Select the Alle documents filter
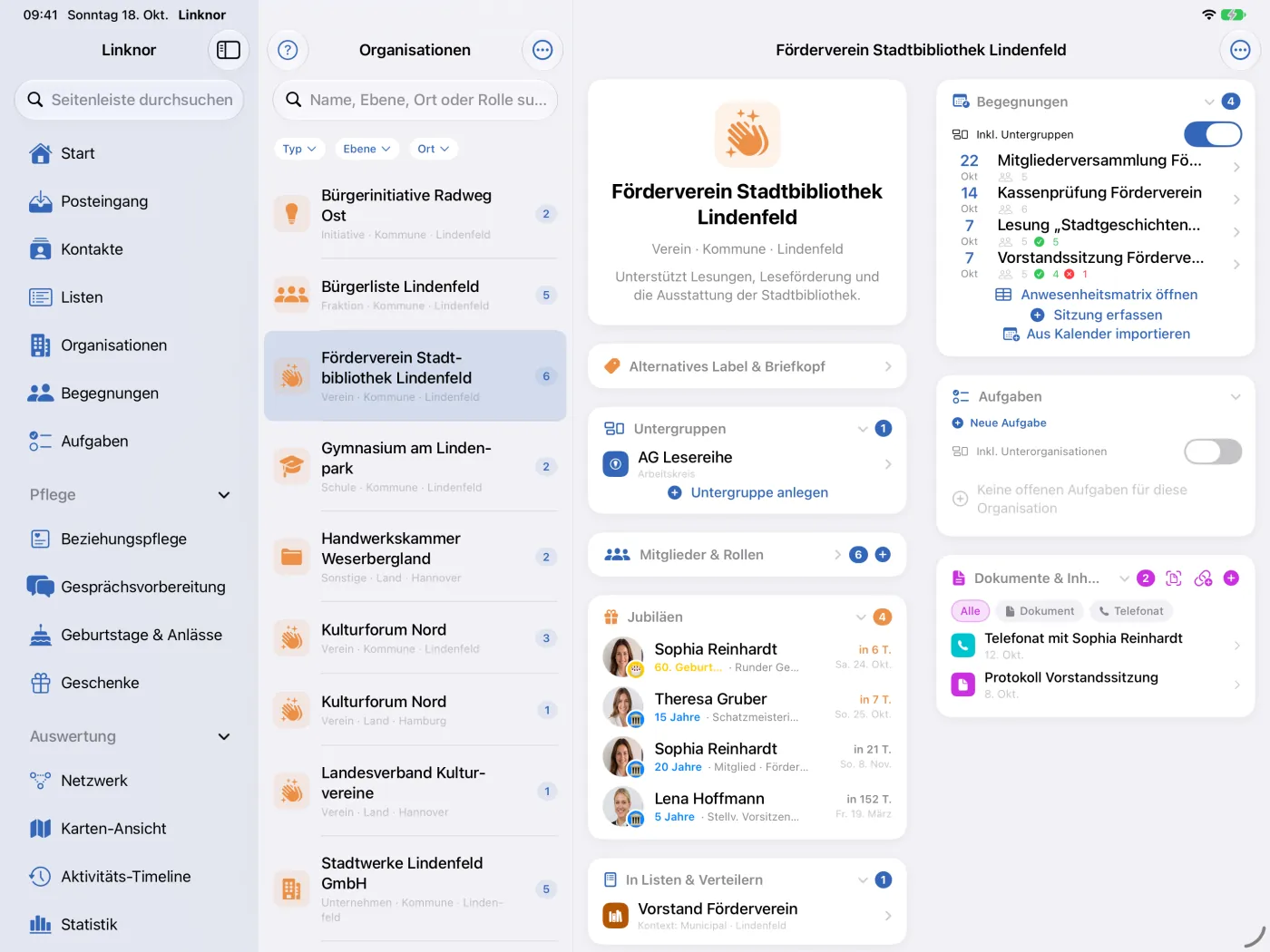The height and width of the screenshot is (952, 1270). pos(970,611)
